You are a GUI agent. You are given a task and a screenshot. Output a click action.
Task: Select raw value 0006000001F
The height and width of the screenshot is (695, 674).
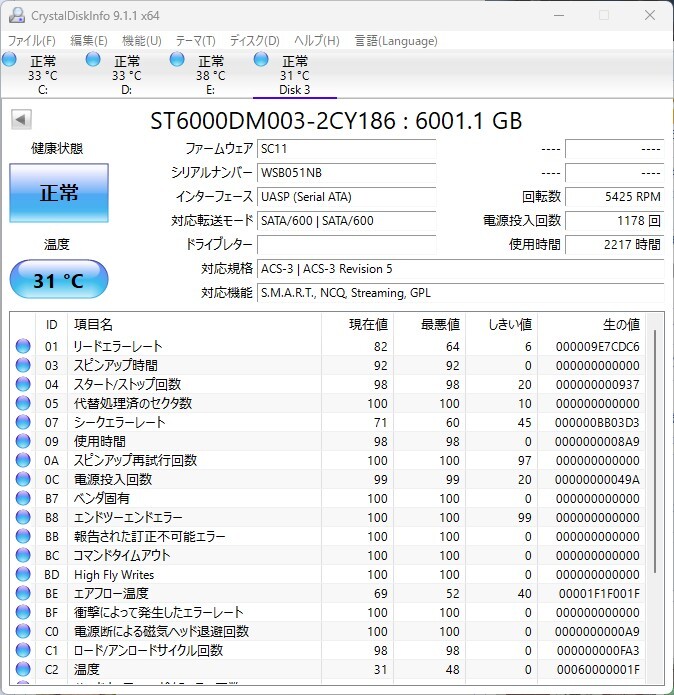click(598, 670)
